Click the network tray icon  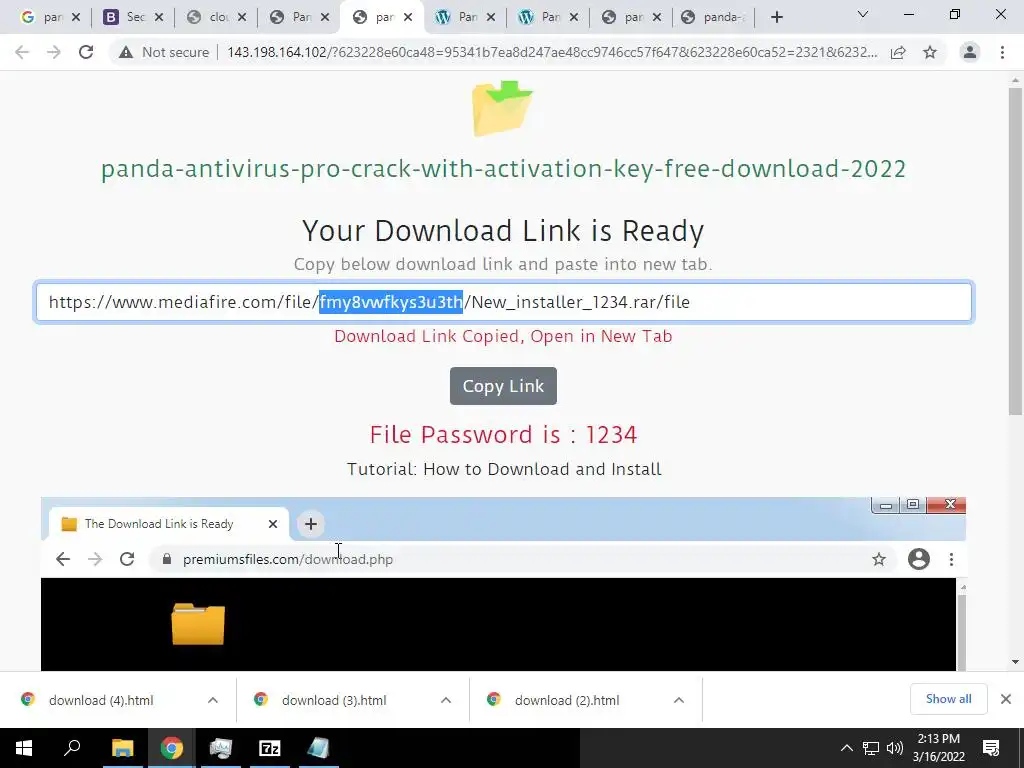(x=871, y=748)
